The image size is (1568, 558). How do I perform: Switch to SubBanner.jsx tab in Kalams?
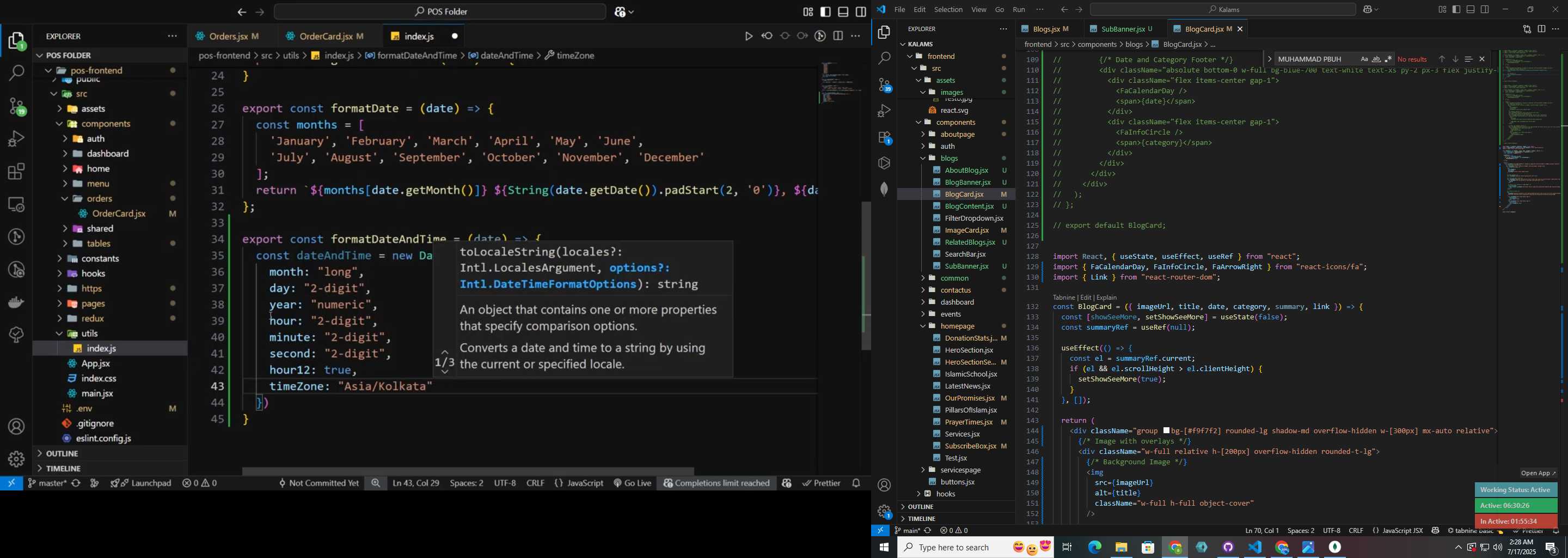(x=1123, y=29)
